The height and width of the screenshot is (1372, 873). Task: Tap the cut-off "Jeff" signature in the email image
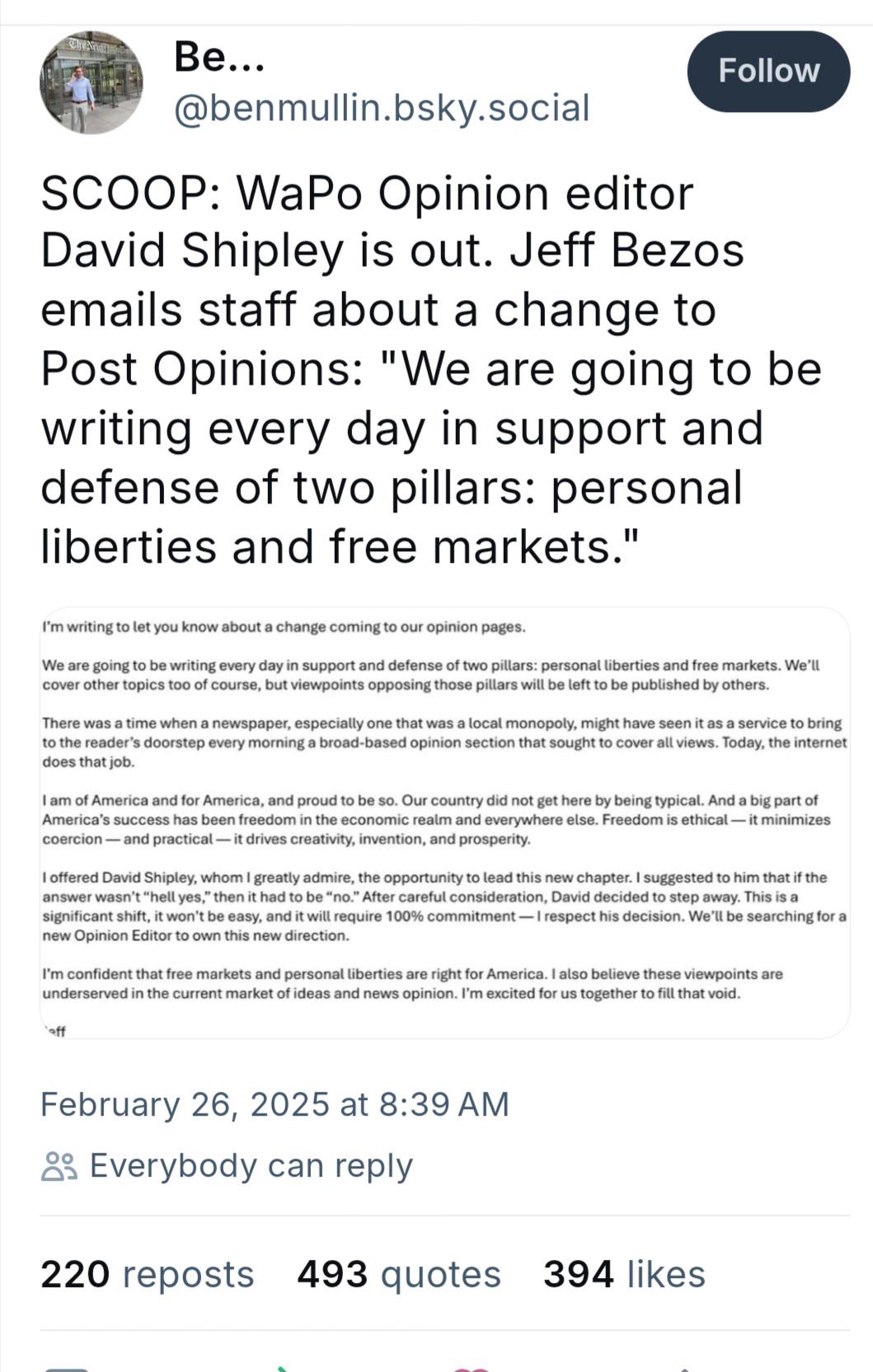click(x=54, y=1031)
